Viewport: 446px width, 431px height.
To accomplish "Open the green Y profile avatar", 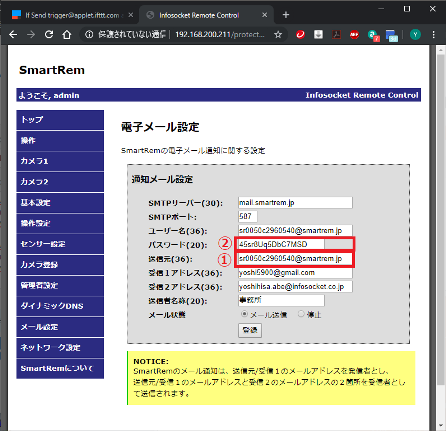I will point(415,34).
